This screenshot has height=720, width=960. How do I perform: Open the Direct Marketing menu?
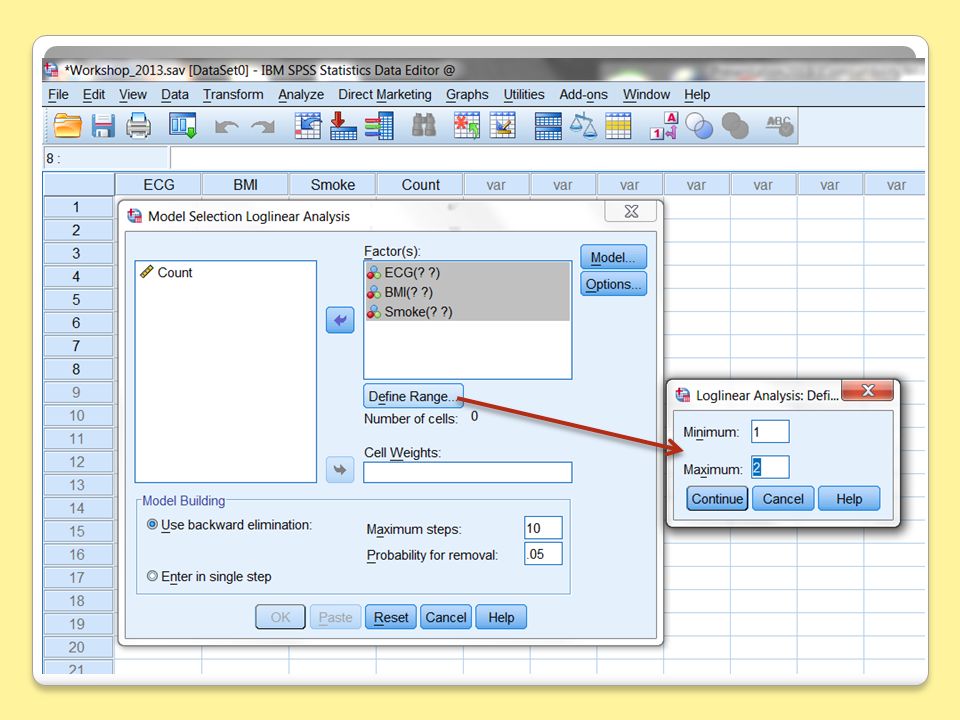point(384,95)
